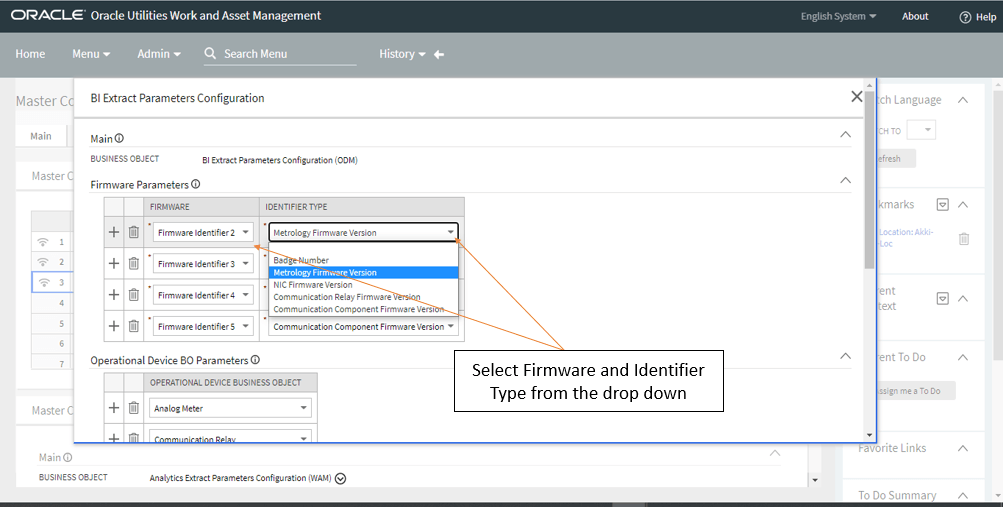
Task: Click broadcast icon on row 1
Action: pos(43,242)
